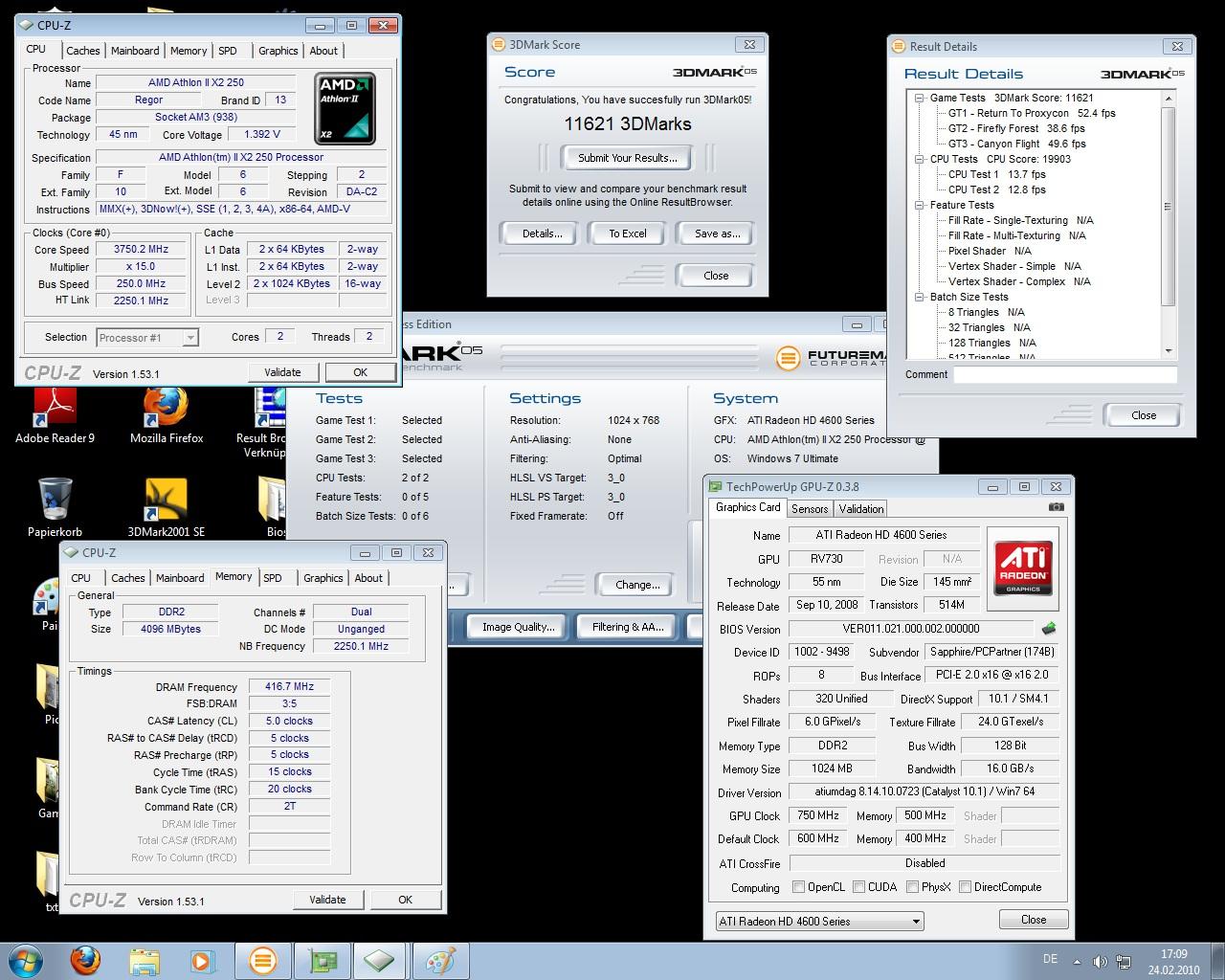Click the ATI Radeon logo in GPU-Z
Viewport: 1225px width, 980px height.
[1023, 568]
